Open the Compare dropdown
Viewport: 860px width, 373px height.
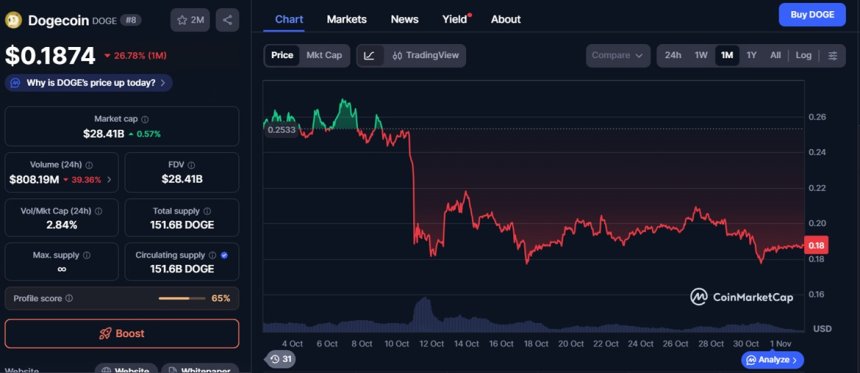coord(618,55)
